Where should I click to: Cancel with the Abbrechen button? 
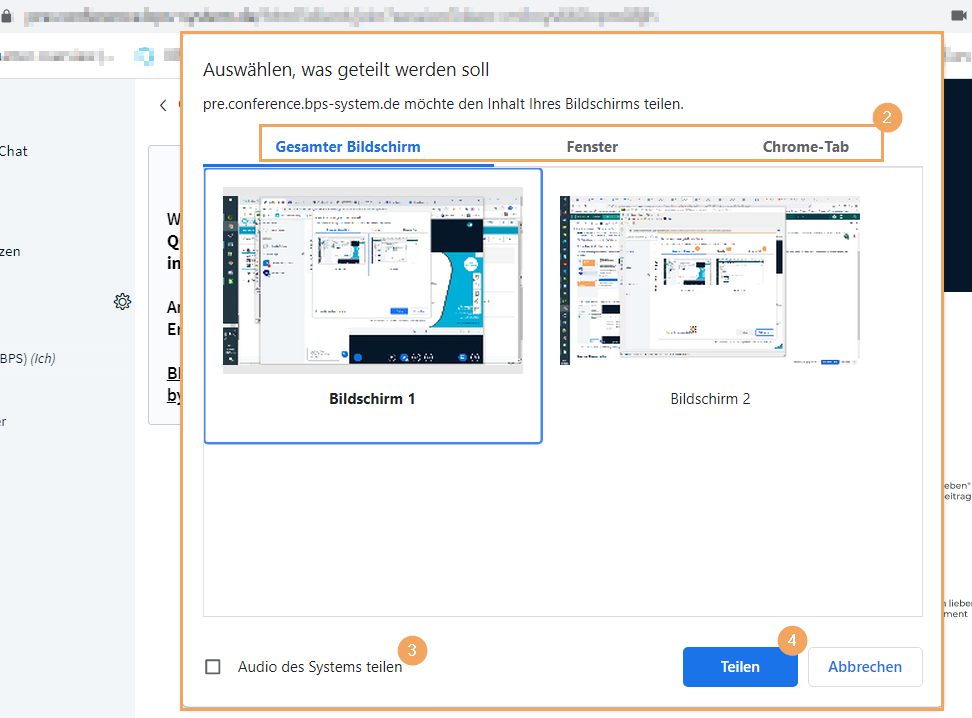pyautogui.click(x=864, y=667)
